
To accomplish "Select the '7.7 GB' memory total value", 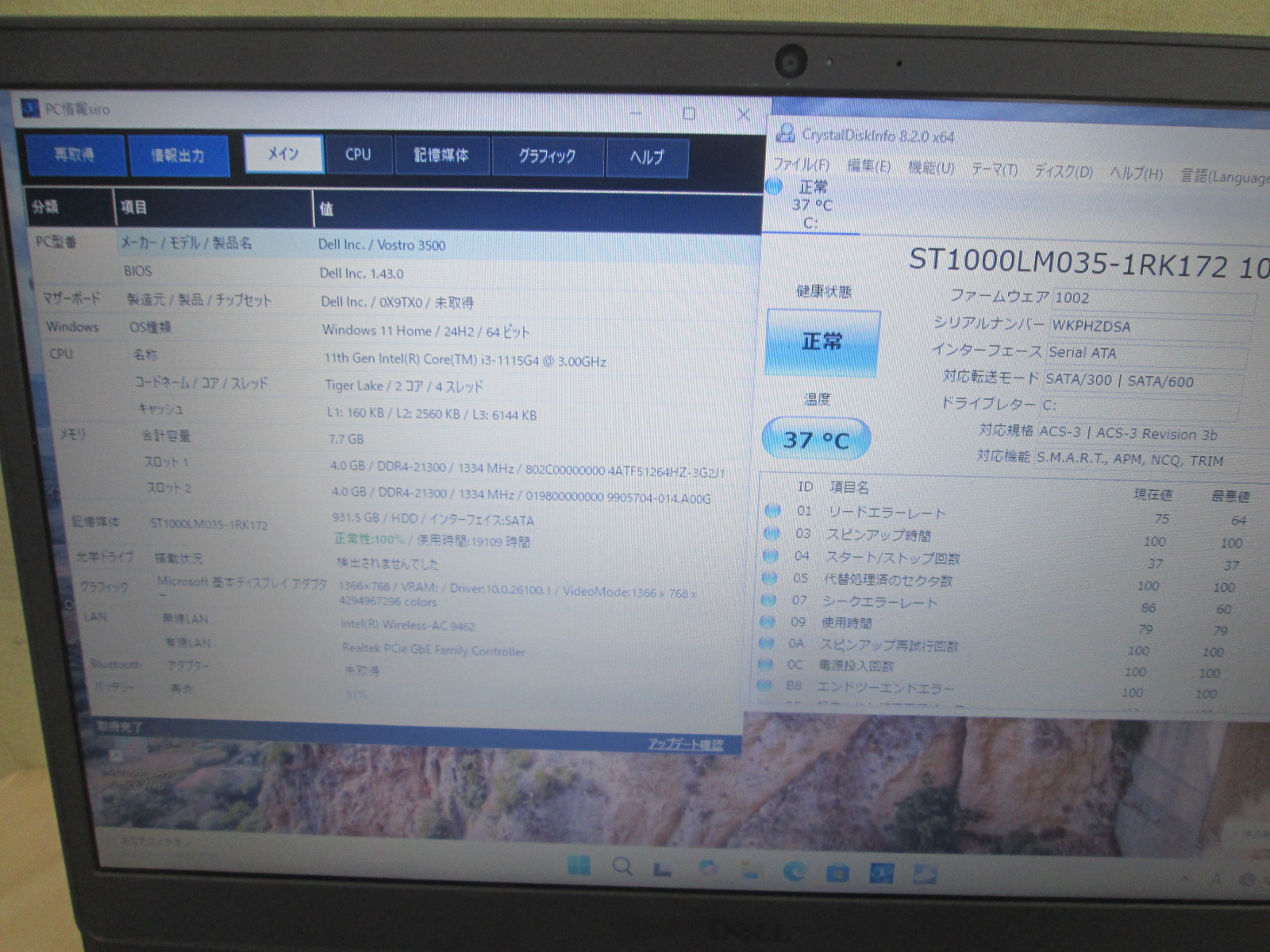I will (x=346, y=439).
